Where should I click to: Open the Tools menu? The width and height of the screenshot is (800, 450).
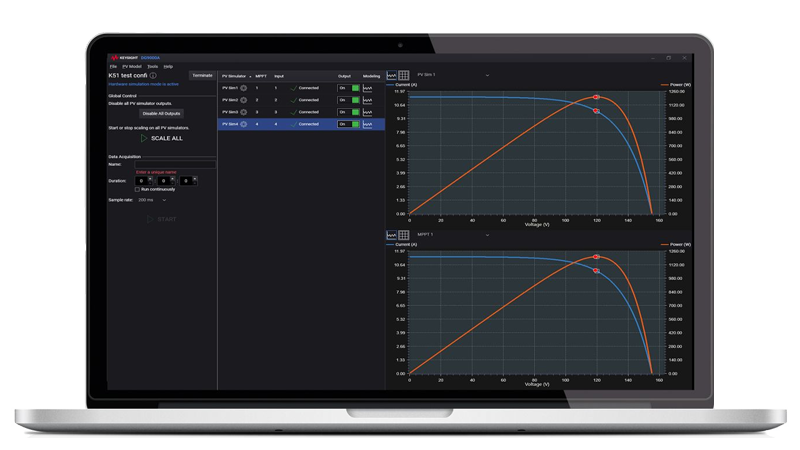click(x=152, y=66)
